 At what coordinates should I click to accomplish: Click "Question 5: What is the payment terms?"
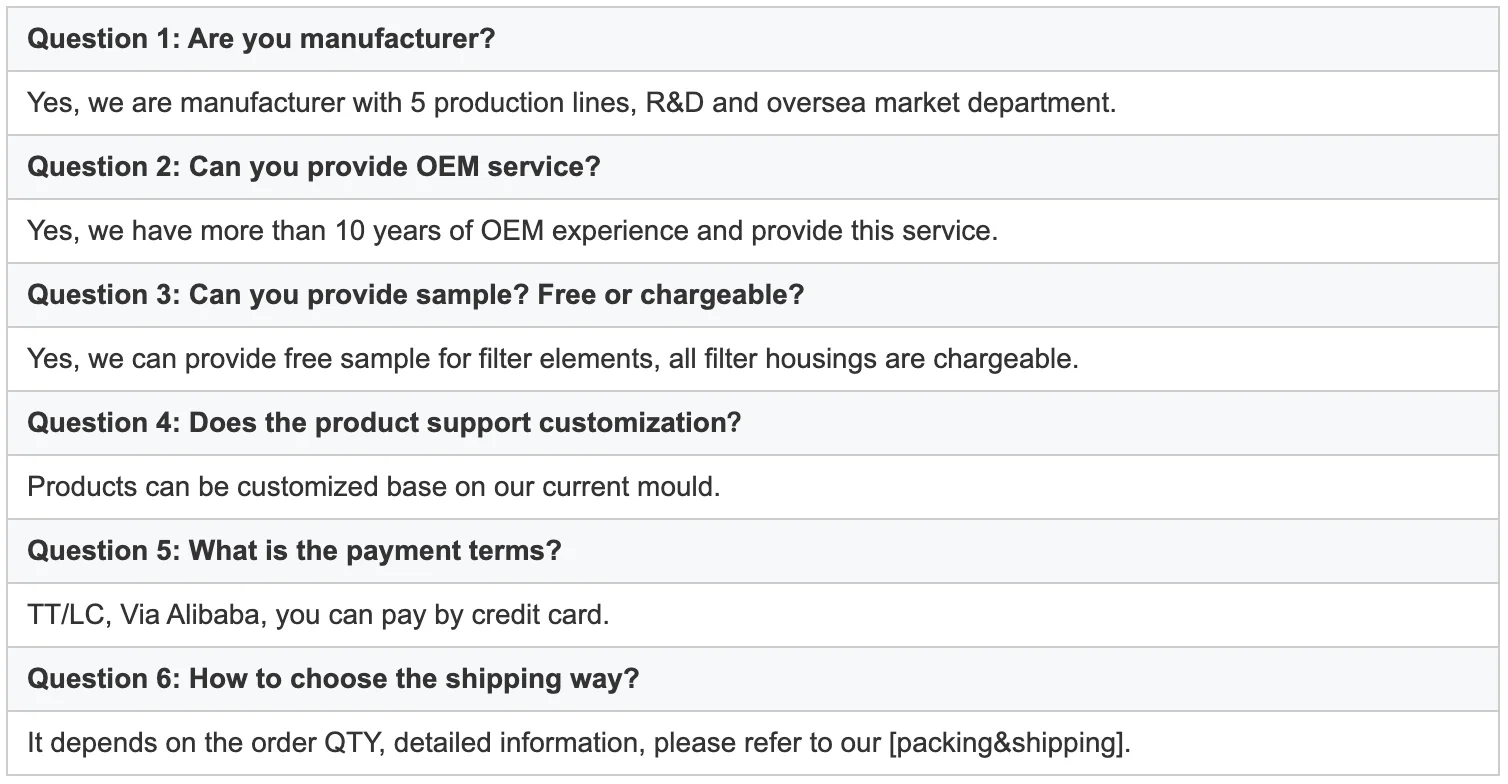click(294, 551)
